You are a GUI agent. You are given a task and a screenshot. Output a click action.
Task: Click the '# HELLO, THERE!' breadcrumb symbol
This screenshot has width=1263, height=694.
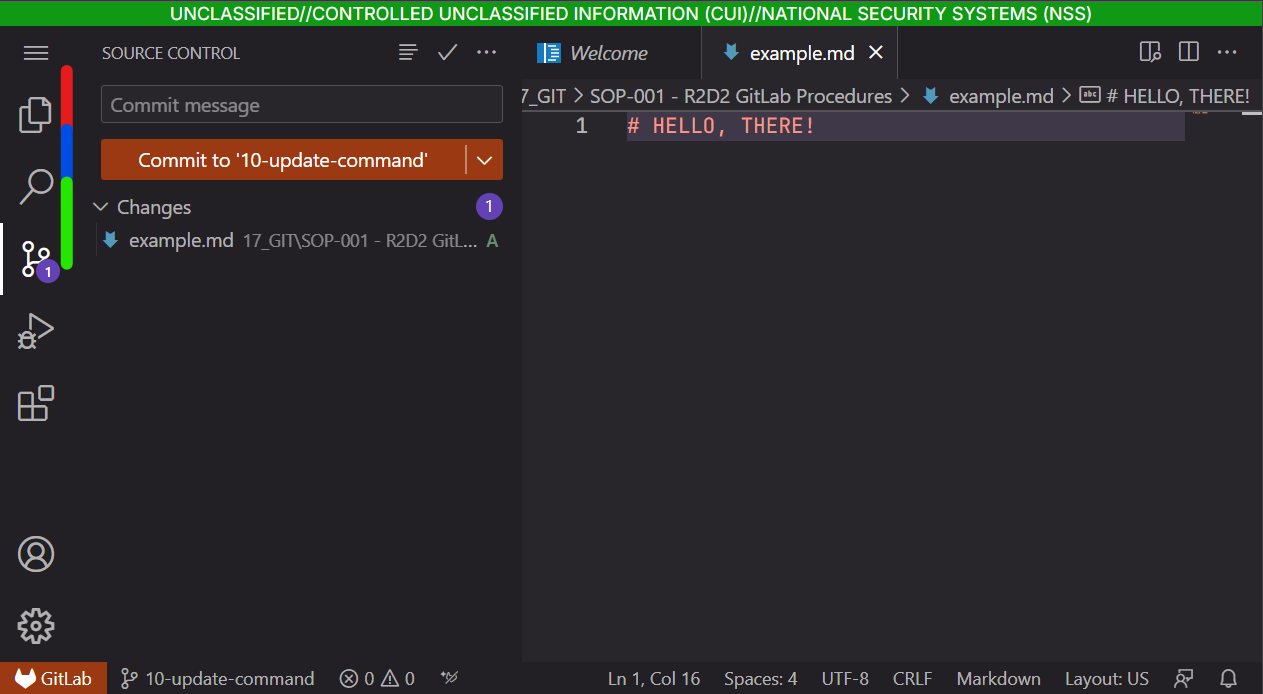tap(1165, 96)
